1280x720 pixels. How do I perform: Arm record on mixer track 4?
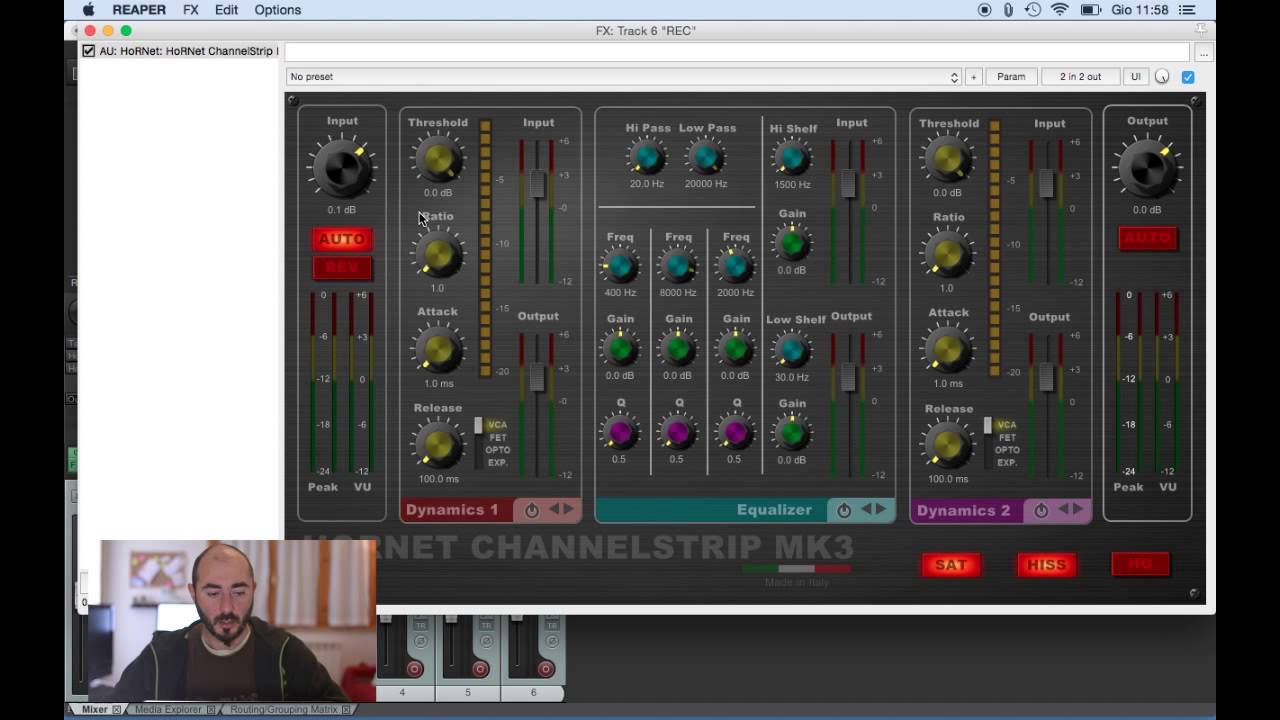coord(414,668)
